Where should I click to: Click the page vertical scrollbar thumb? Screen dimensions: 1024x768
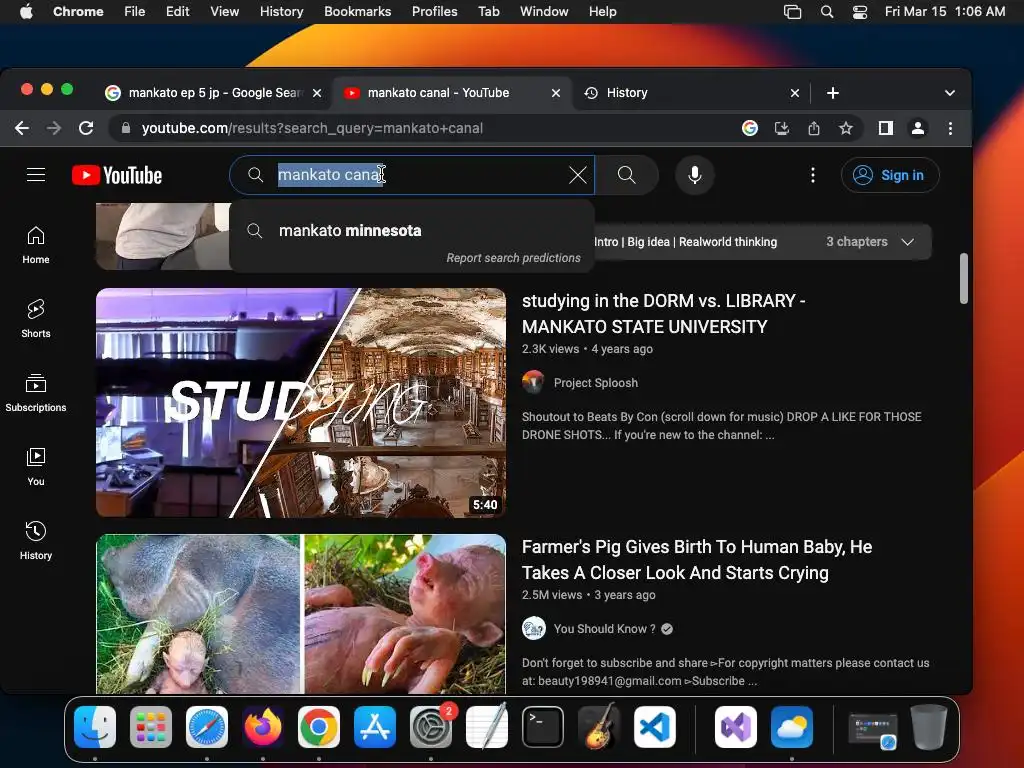[x=963, y=279]
